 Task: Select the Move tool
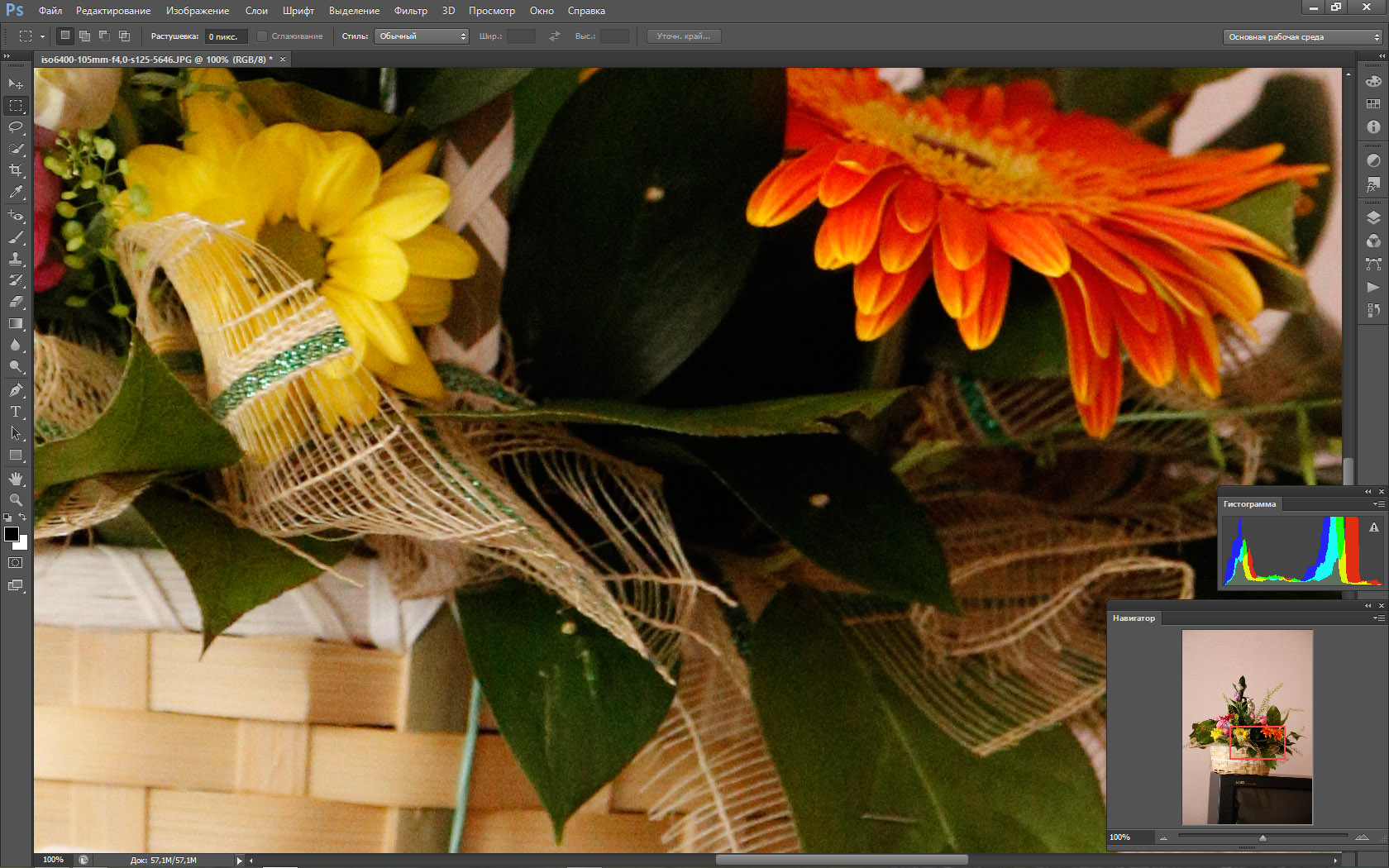point(16,83)
